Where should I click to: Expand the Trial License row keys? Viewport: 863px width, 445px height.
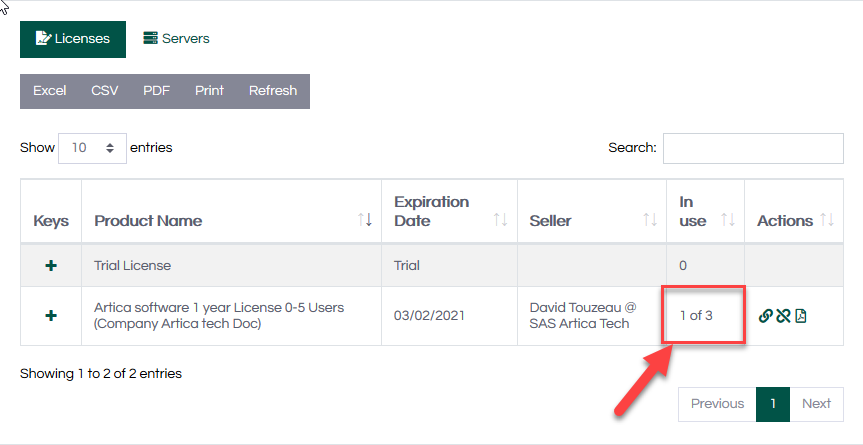click(x=51, y=266)
